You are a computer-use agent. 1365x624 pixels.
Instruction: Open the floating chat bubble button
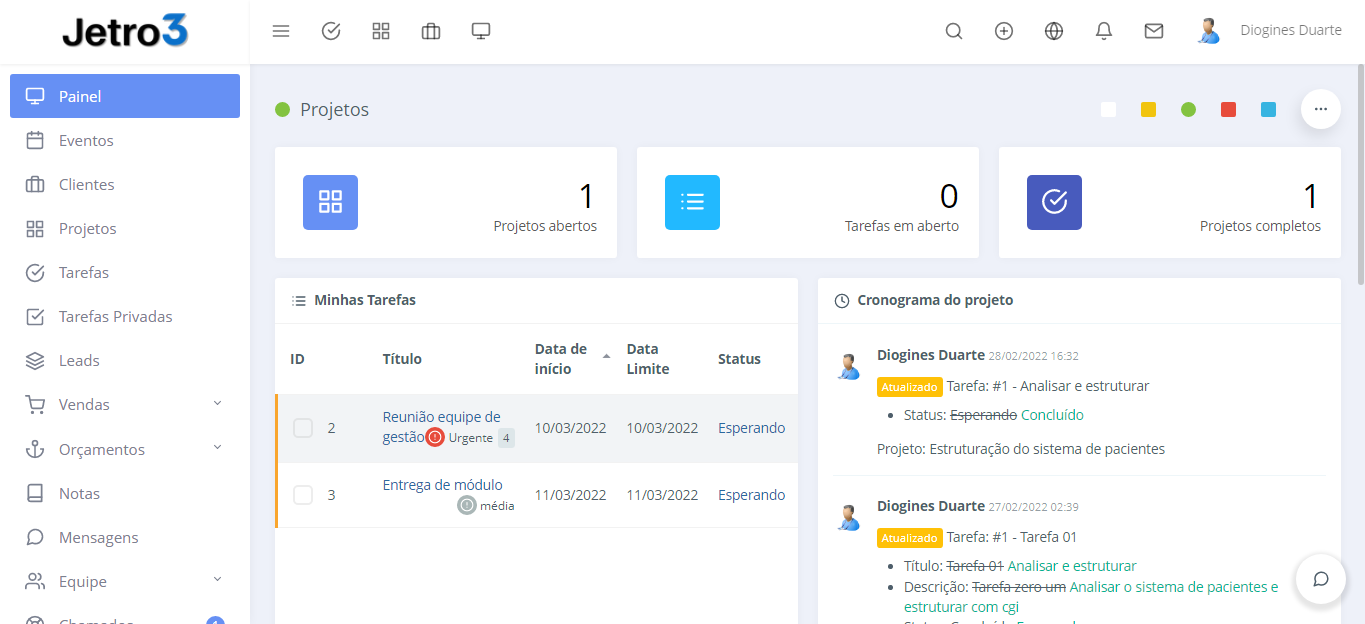point(1320,579)
